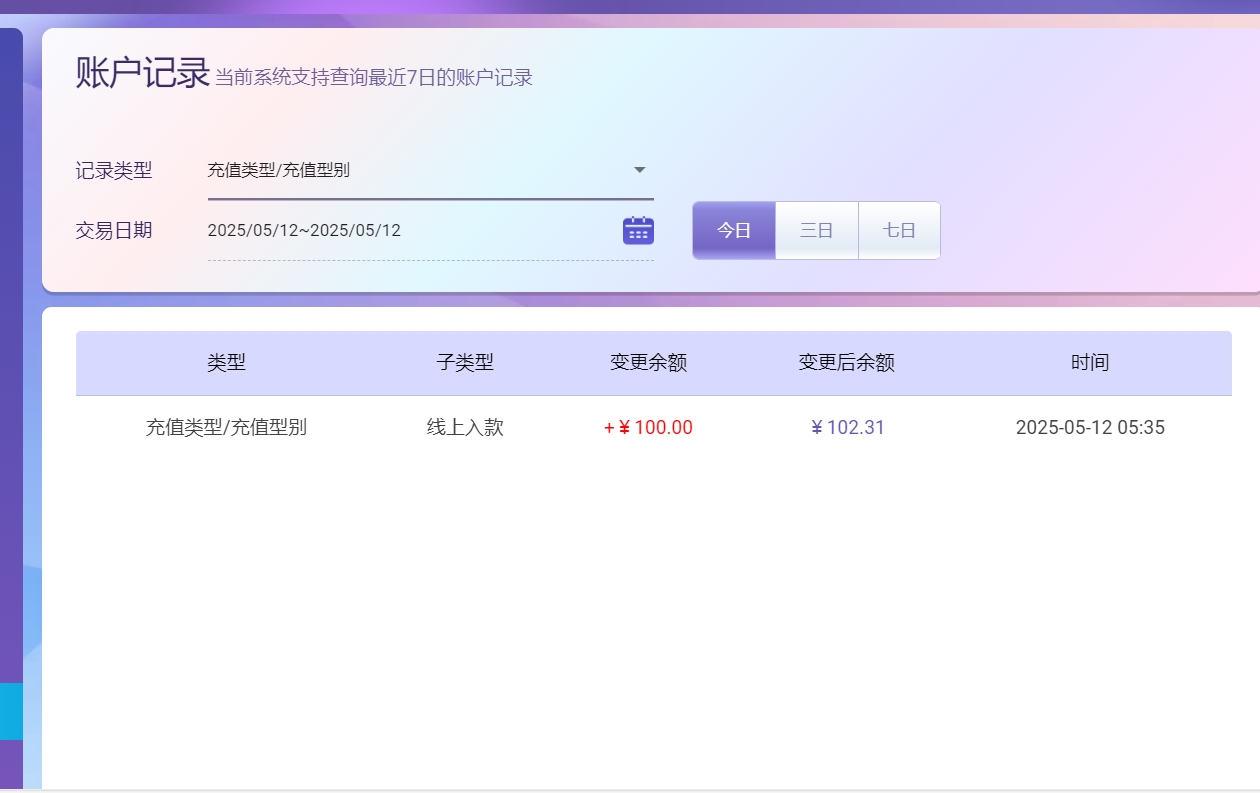Click the +¥100.00 change amount
Screen dimensions: 1260x793
(648, 428)
